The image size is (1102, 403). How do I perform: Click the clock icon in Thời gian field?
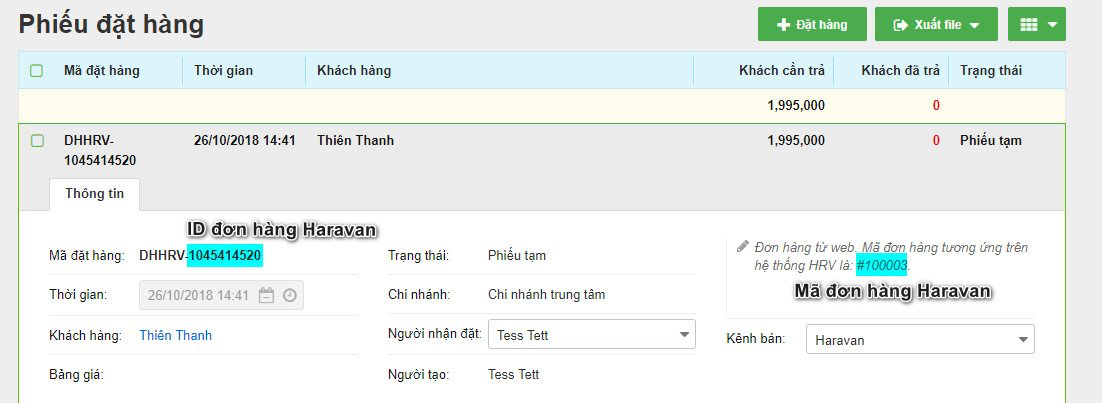(x=289, y=295)
